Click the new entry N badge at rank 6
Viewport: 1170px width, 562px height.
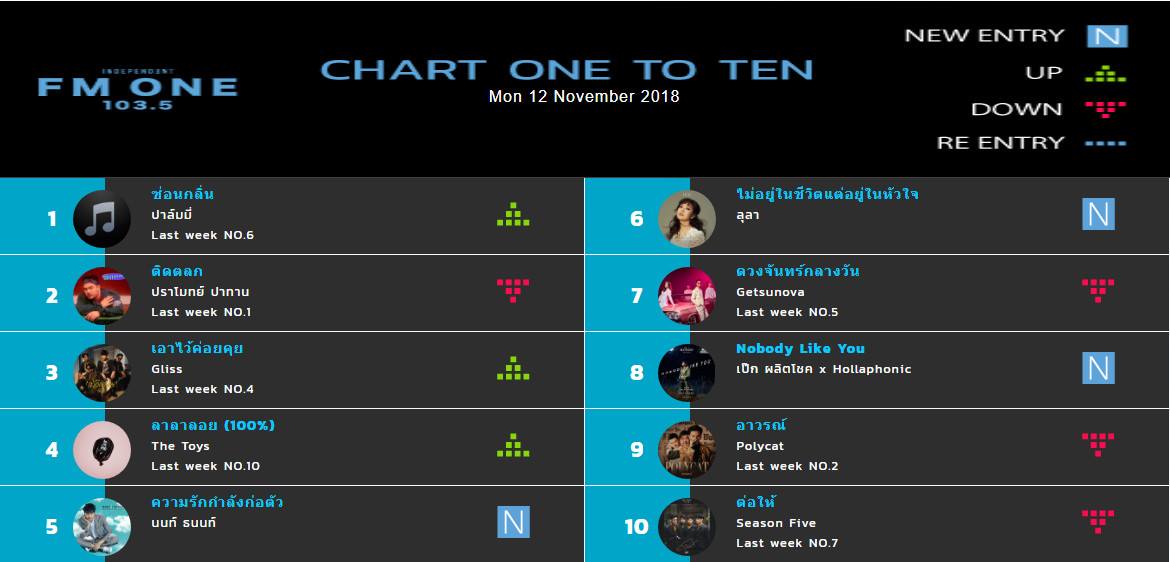pos(1098,214)
